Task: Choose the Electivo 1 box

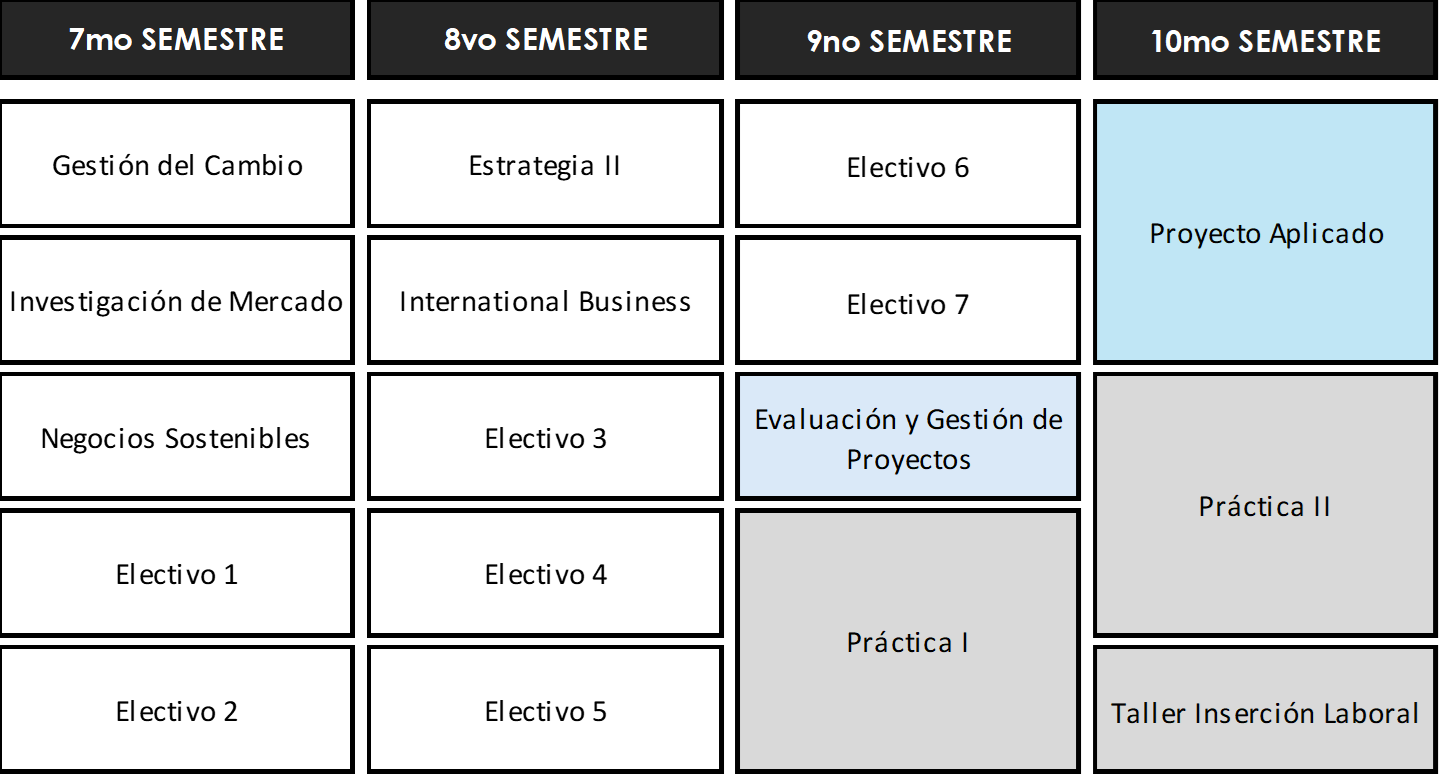Action: point(177,574)
